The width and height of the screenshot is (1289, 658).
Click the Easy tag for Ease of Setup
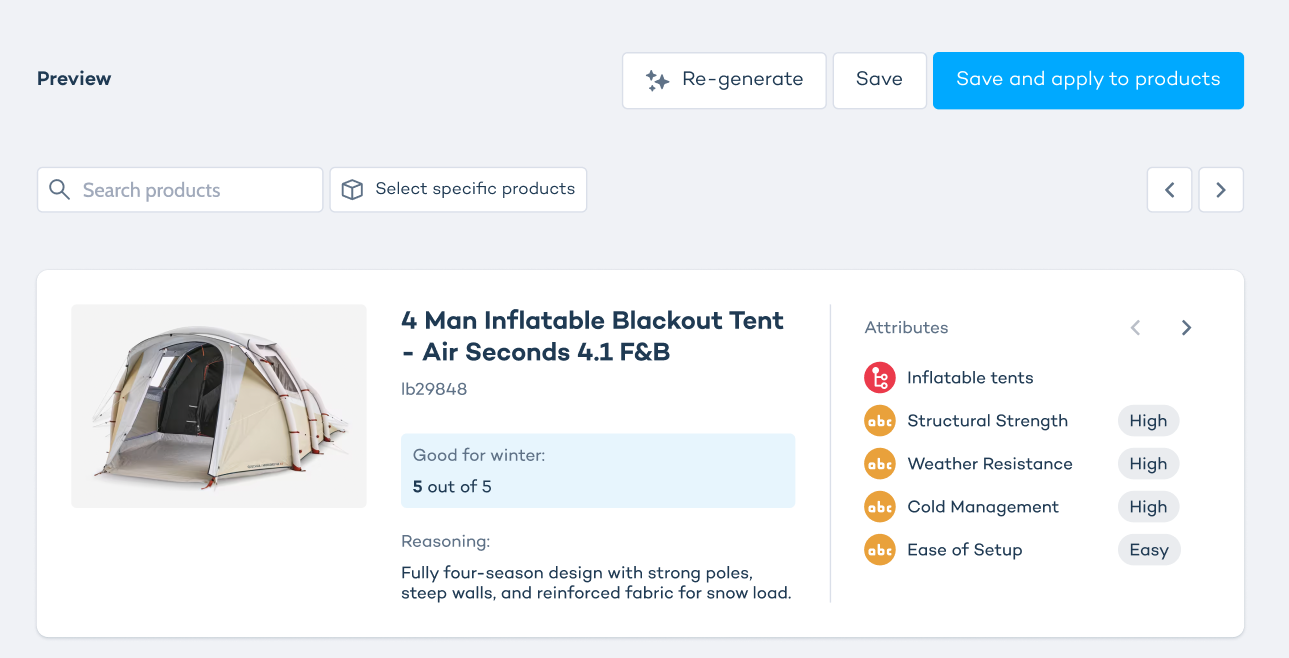1148,550
